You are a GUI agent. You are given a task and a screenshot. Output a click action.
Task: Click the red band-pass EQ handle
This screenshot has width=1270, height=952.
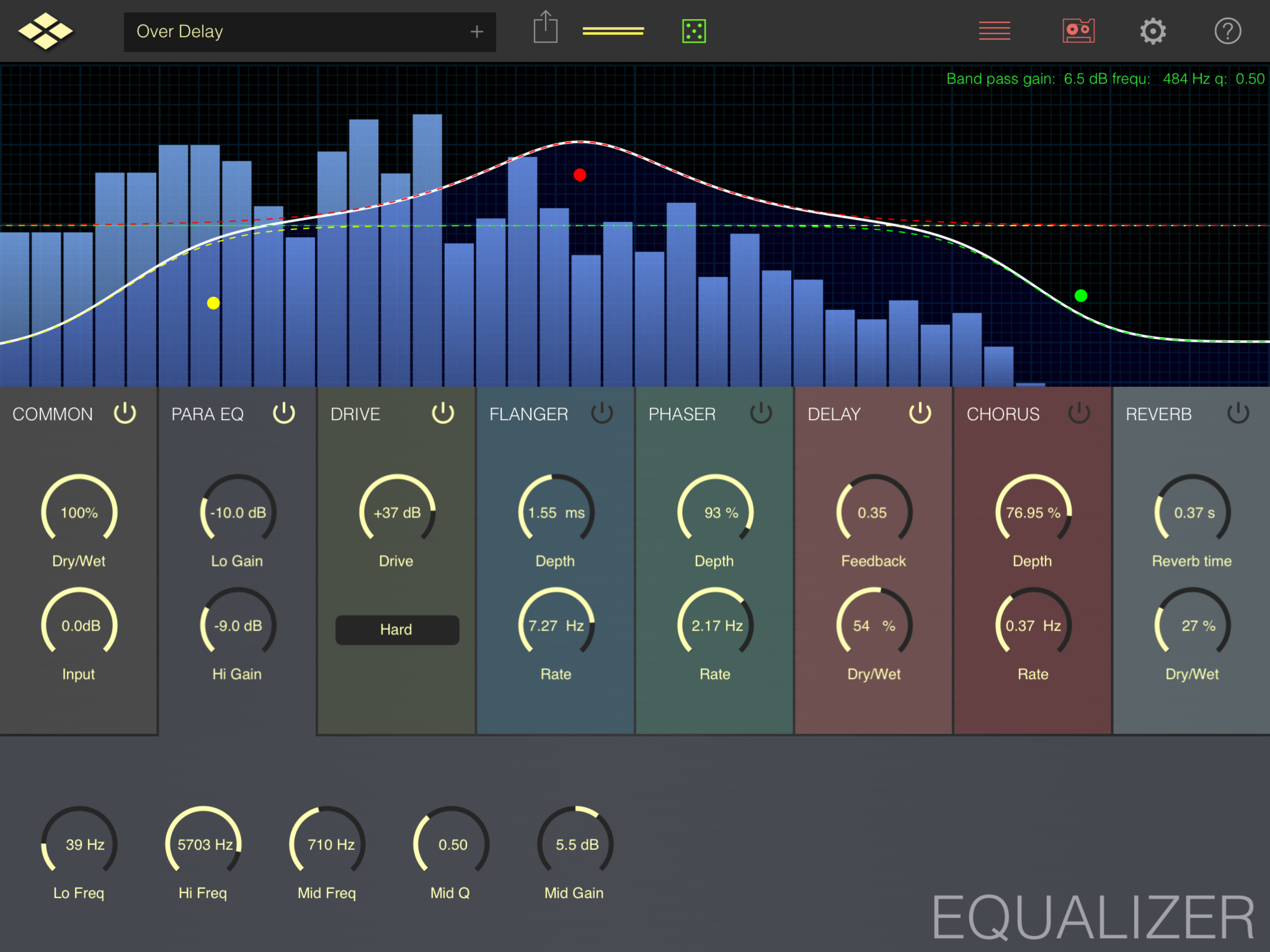click(579, 175)
